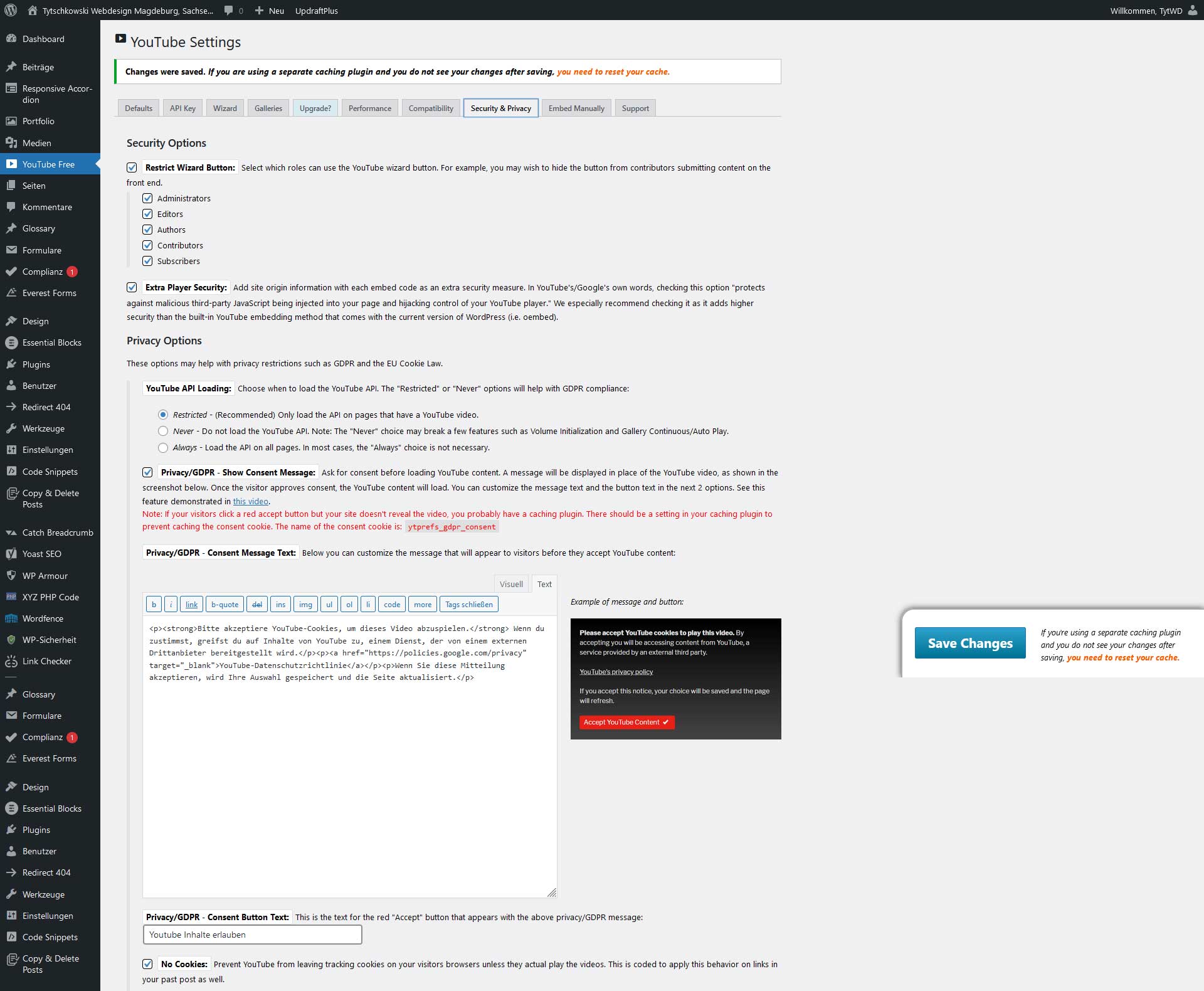Click the WP Armour shield icon
The width and height of the screenshot is (1204, 991).
click(x=11, y=576)
